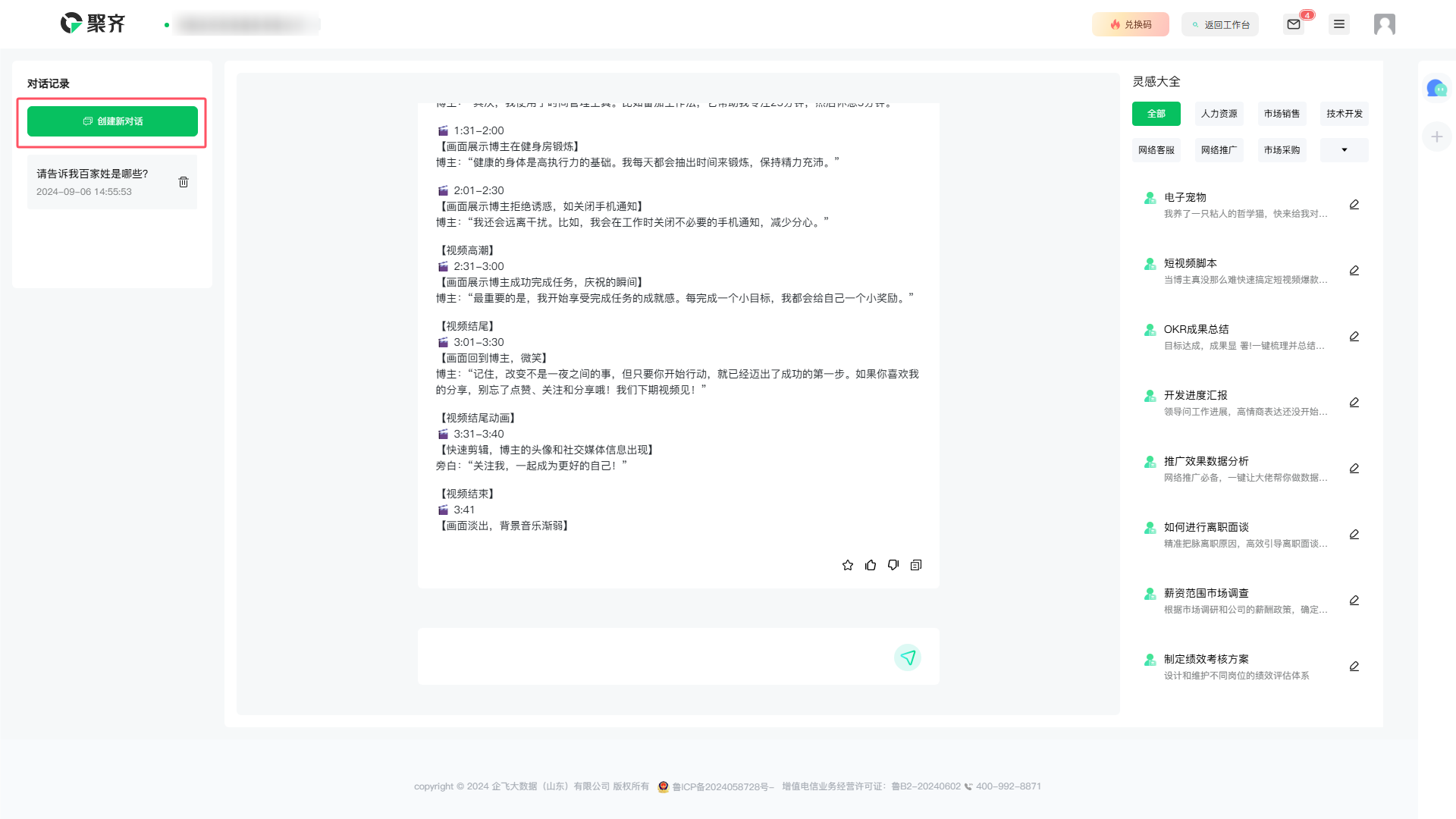
Task: Edit the 短视频脚本 prompt
Action: click(x=1354, y=271)
